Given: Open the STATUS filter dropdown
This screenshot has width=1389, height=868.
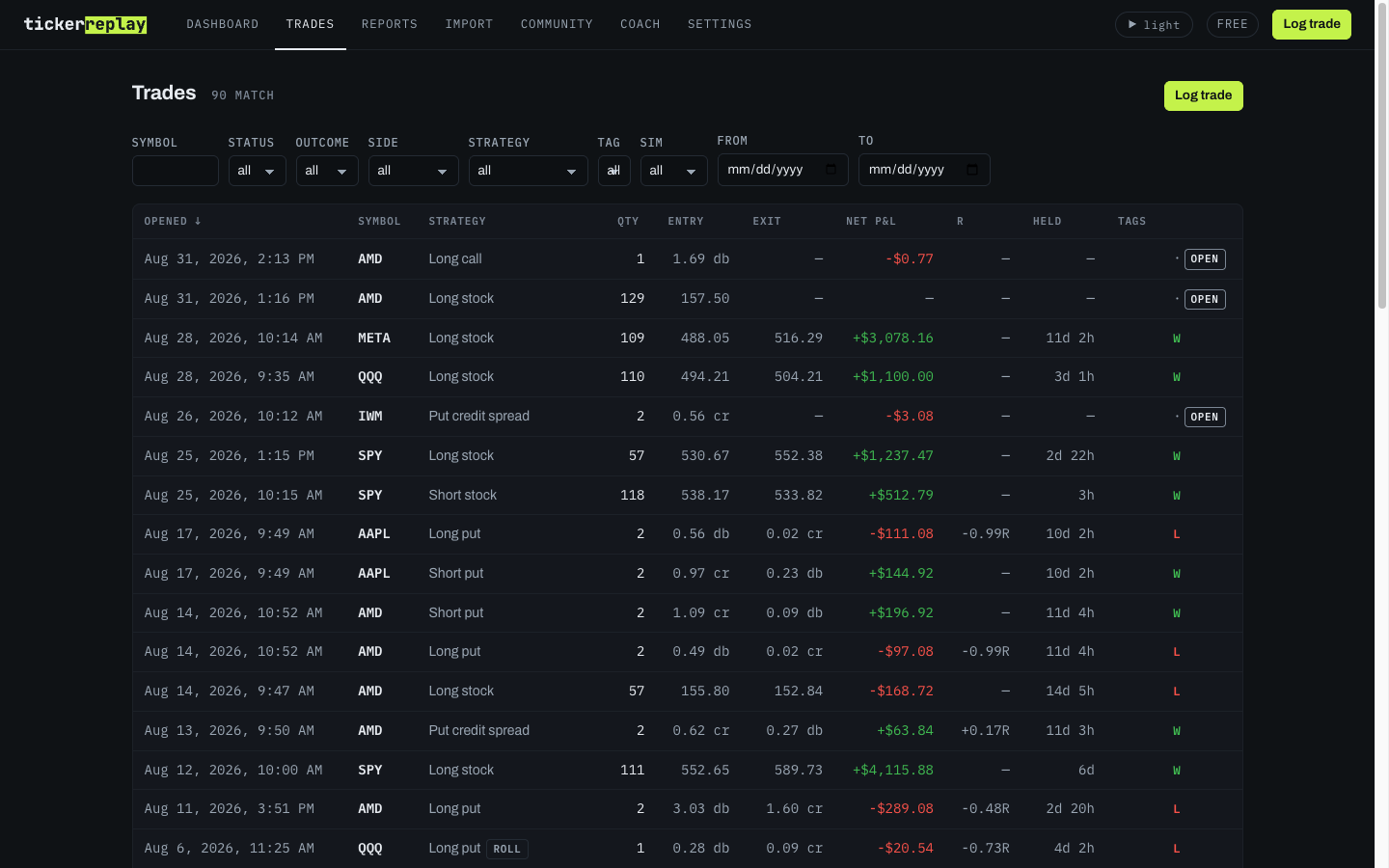Looking at the screenshot, I should 257,171.
